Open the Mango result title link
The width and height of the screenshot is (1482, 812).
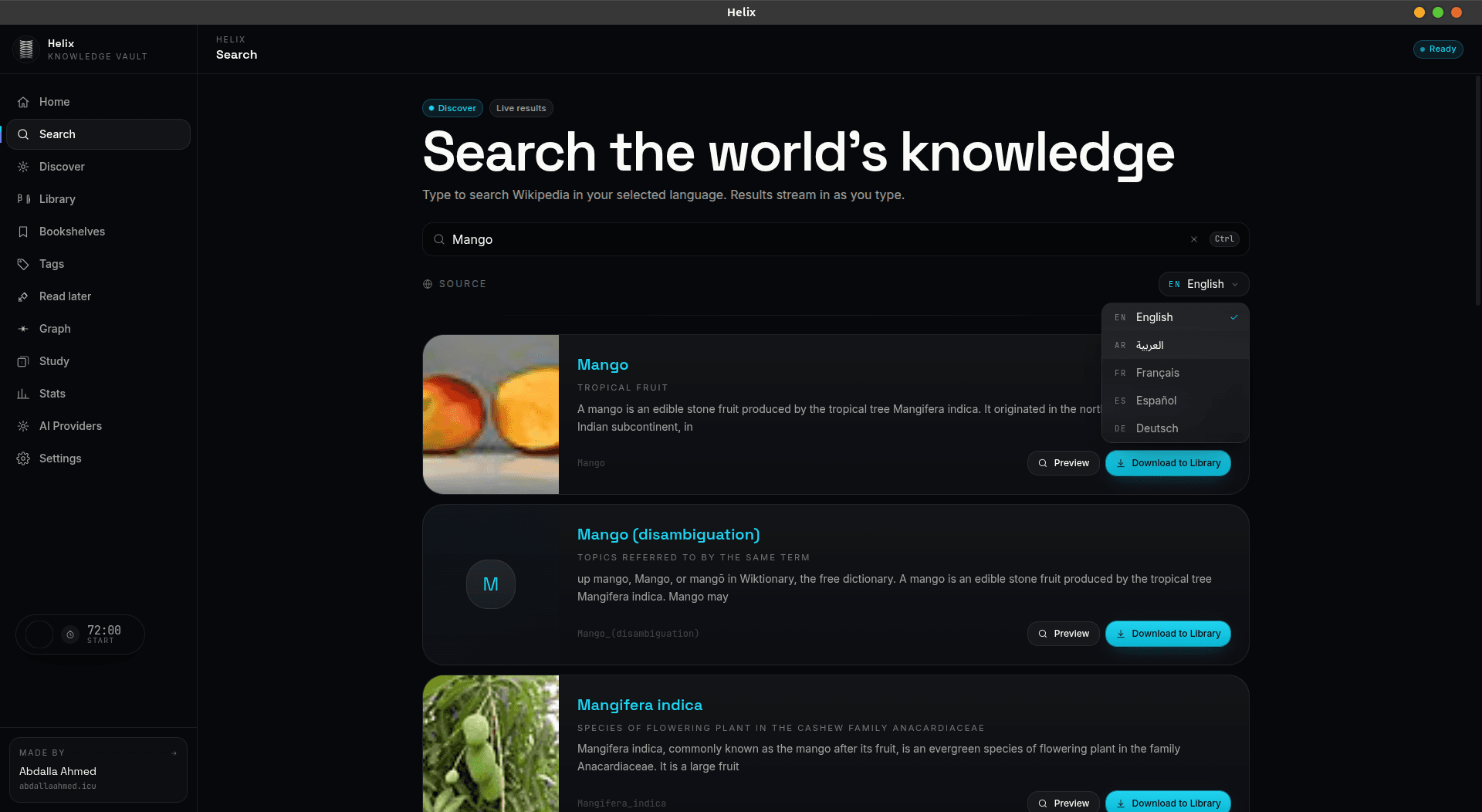(603, 364)
